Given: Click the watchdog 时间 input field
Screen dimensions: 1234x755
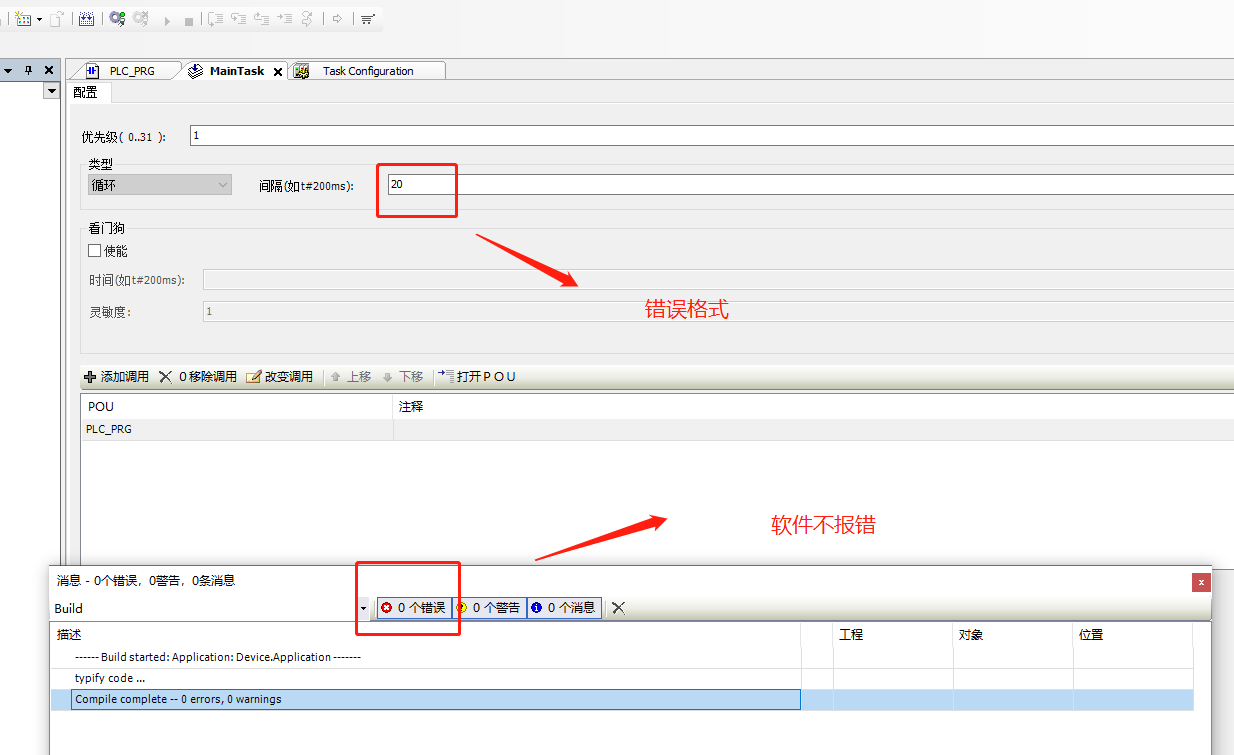Looking at the screenshot, I should (x=718, y=280).
